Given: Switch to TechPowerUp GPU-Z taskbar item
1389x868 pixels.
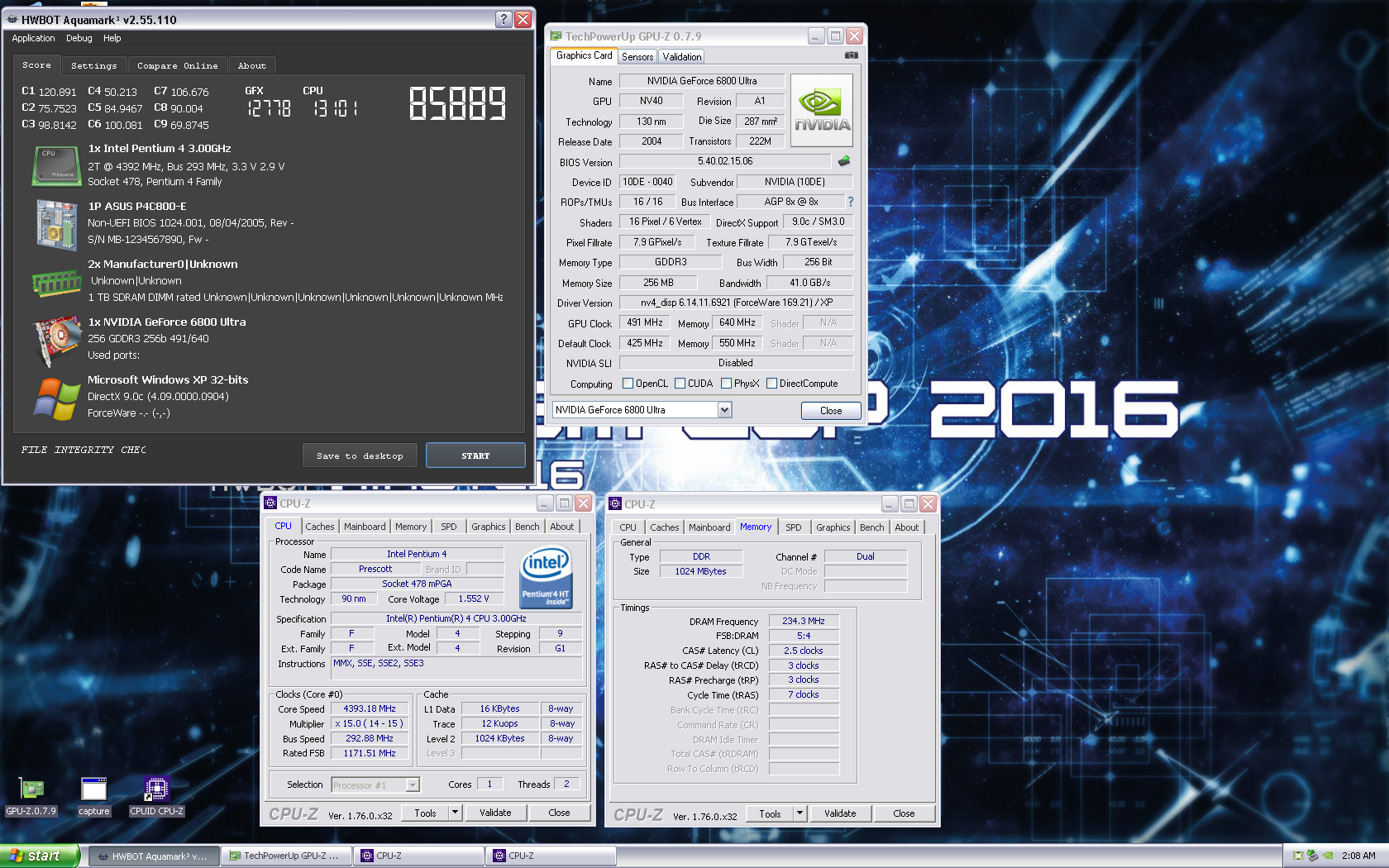Looking at the screenshot, I should [x=286, y=856].
